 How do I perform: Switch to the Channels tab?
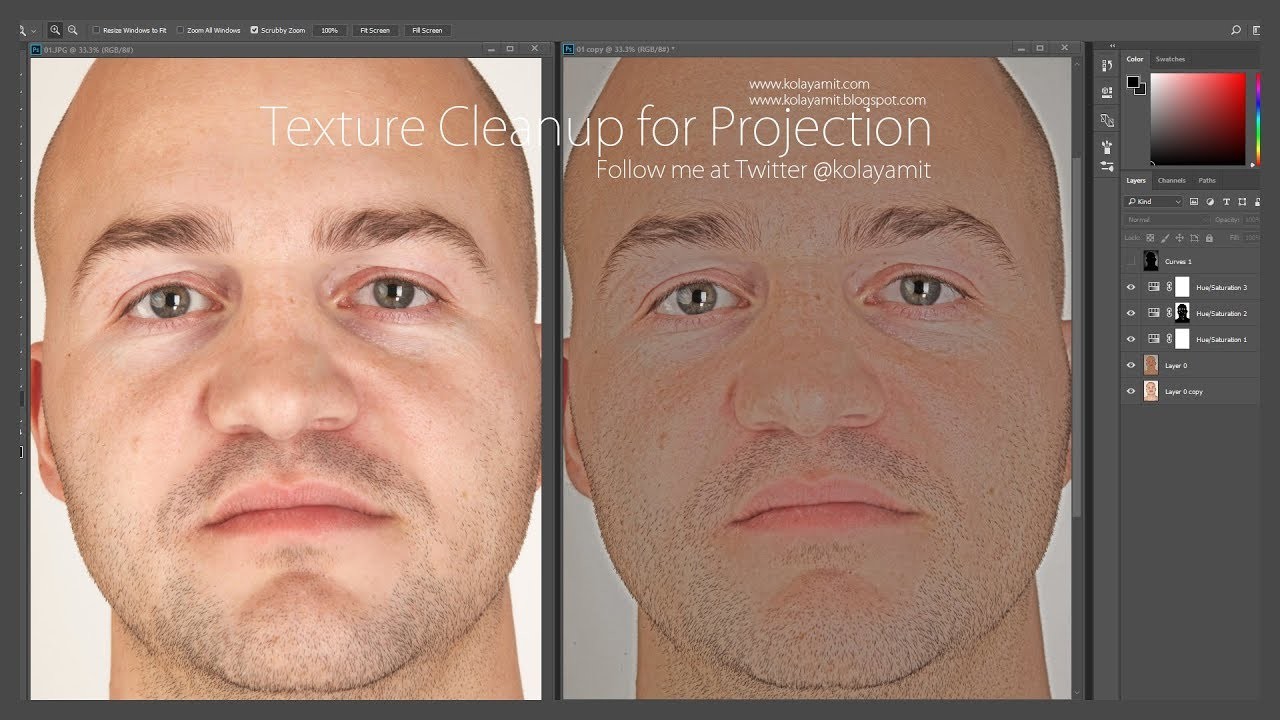pos(1170,180)
